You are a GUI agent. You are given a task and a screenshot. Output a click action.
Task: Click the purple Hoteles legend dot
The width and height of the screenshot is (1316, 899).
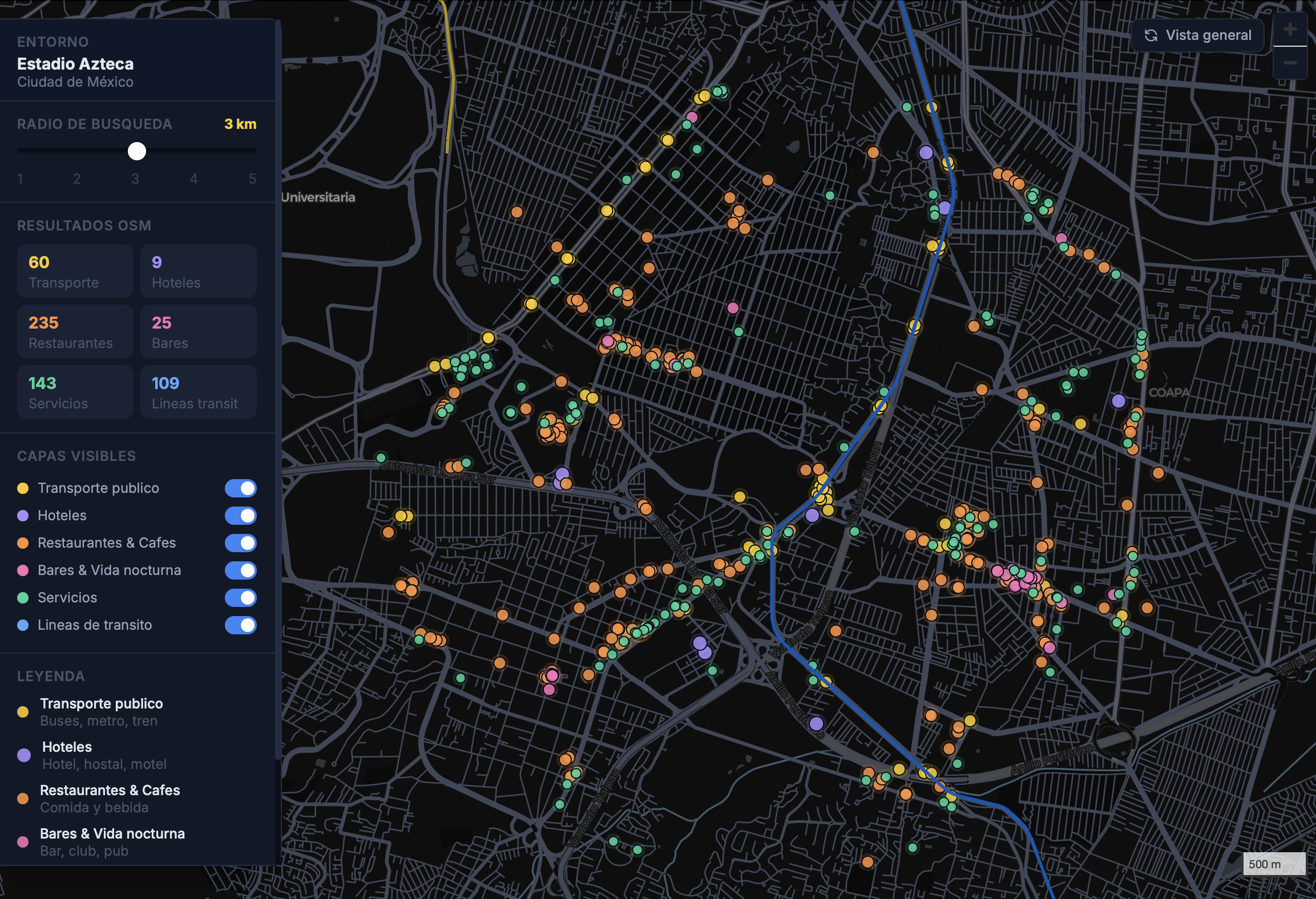[23, 755]
